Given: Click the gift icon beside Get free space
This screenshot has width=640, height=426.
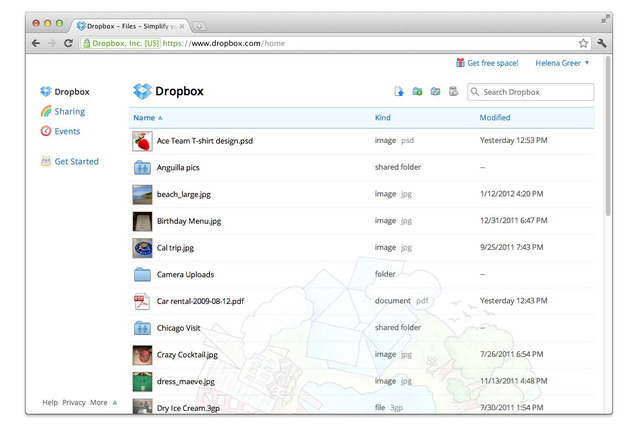Looking at the screenshot, I should (460, 63).
